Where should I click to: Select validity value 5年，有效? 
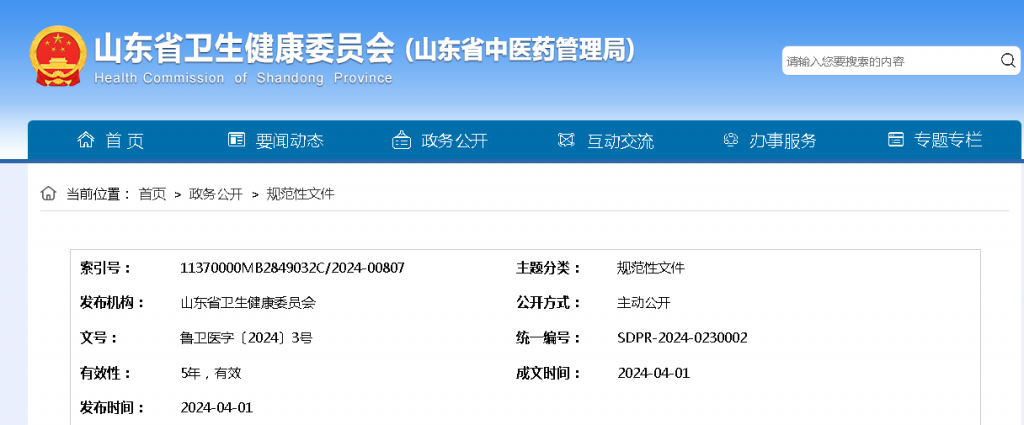coord(211,373)
